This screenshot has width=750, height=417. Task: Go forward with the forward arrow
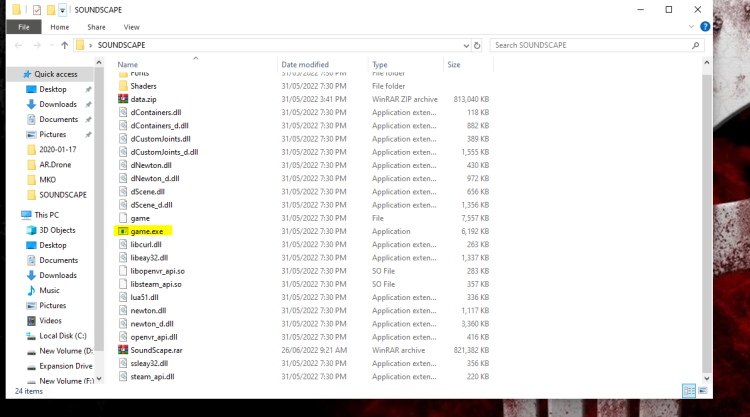click(x=37, y=45)
